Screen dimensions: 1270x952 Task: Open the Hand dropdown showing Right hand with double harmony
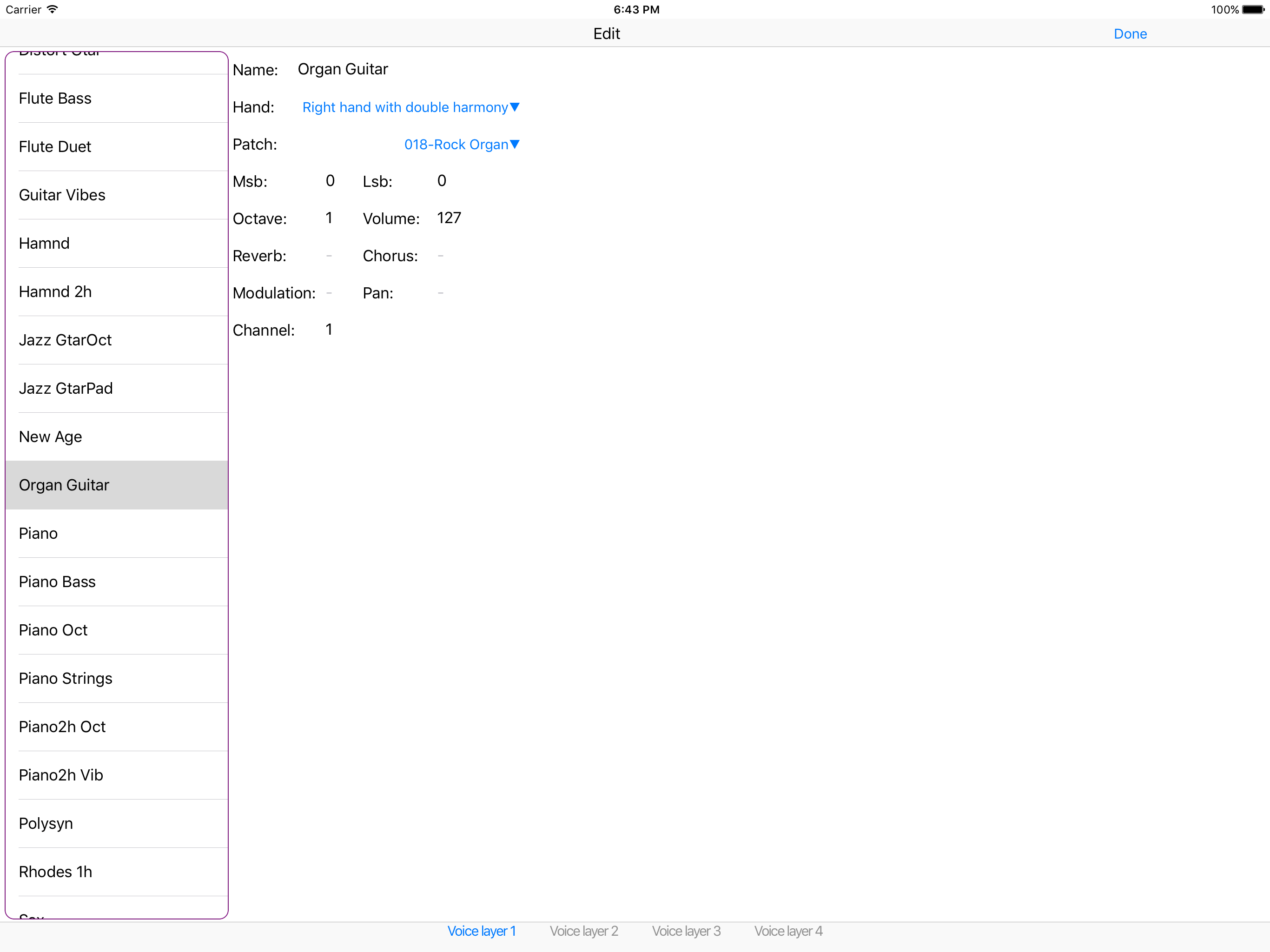[410, 107]
